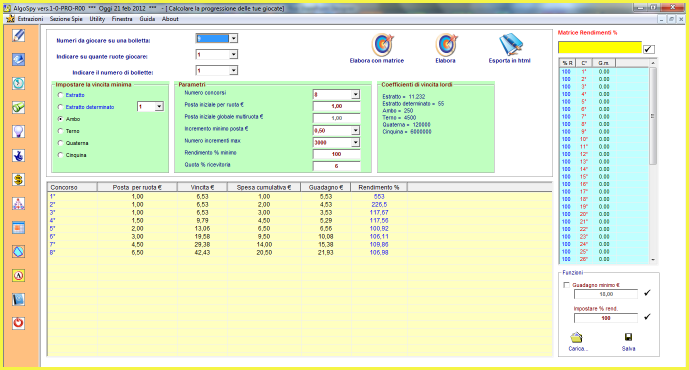The image size is (689, 370).
Task: Click the Rendimento % column header
Action: tap(379, 187)
